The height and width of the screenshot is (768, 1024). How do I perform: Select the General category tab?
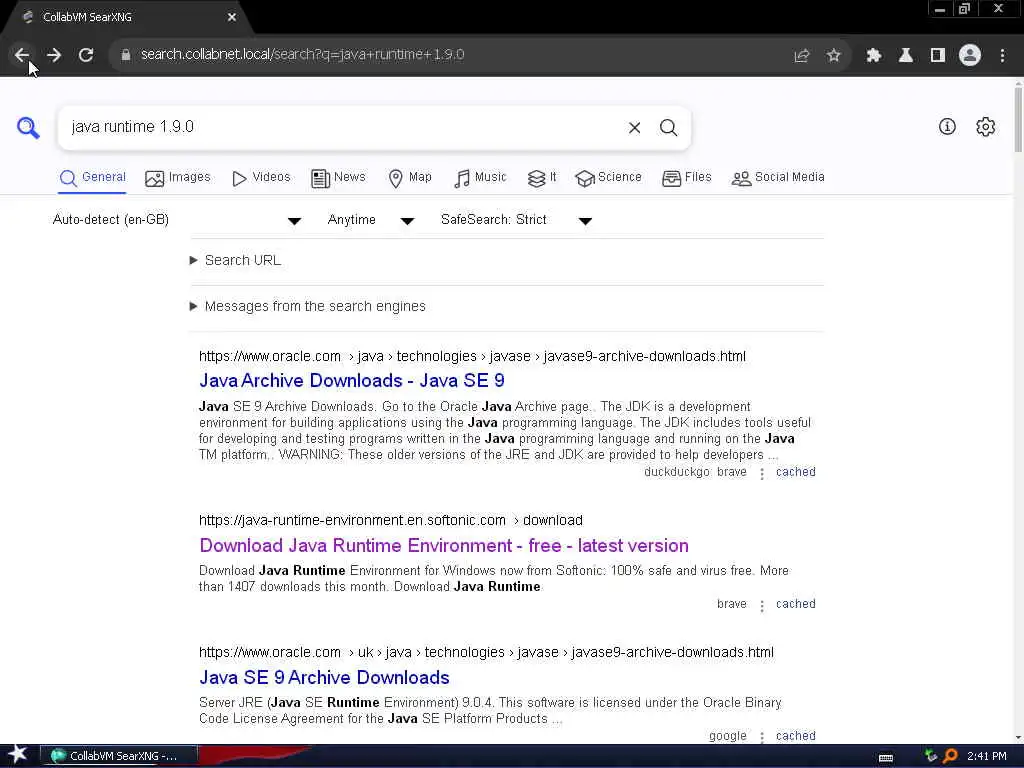(x=92, y=178)
